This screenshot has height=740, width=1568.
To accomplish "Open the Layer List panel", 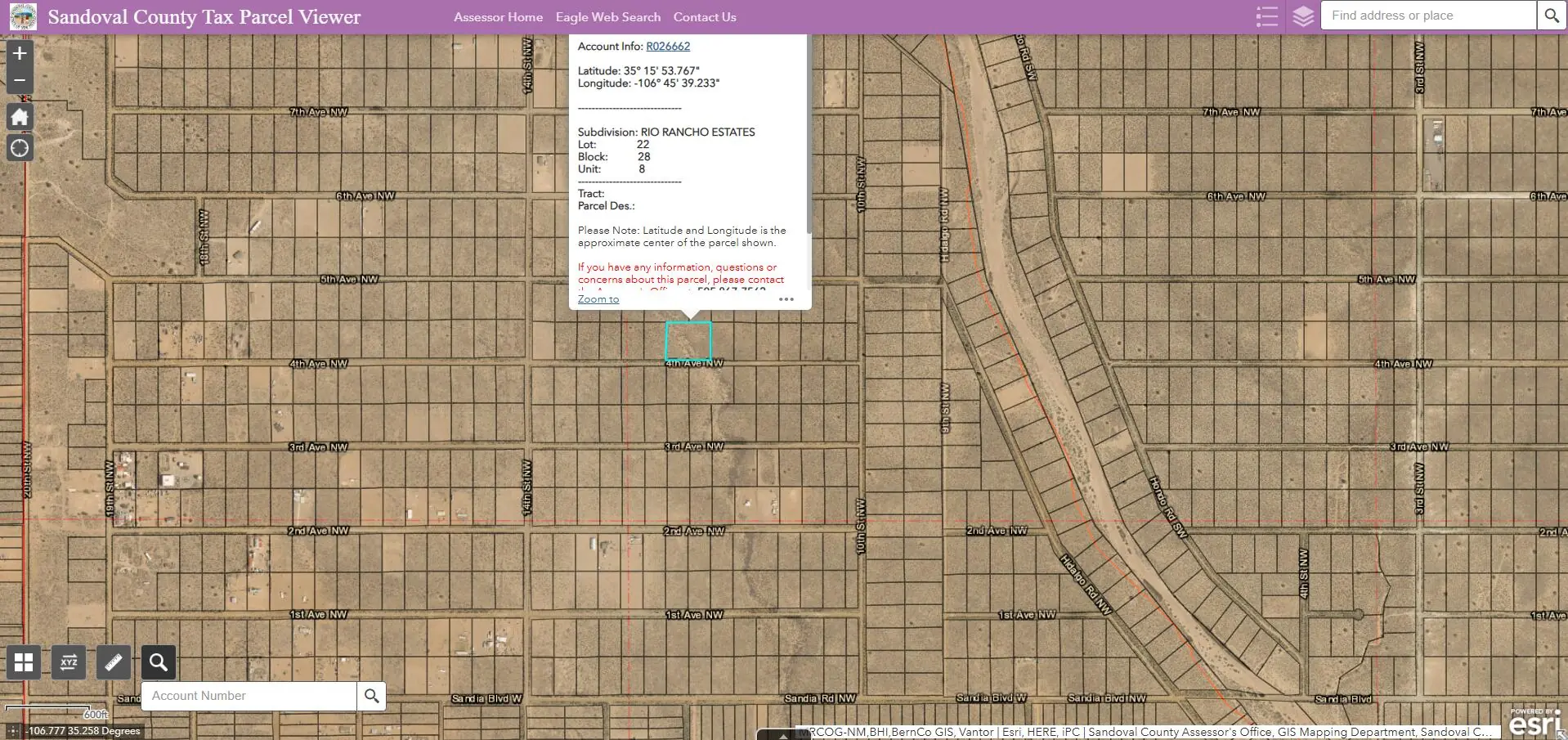I will pos(1303,16).
